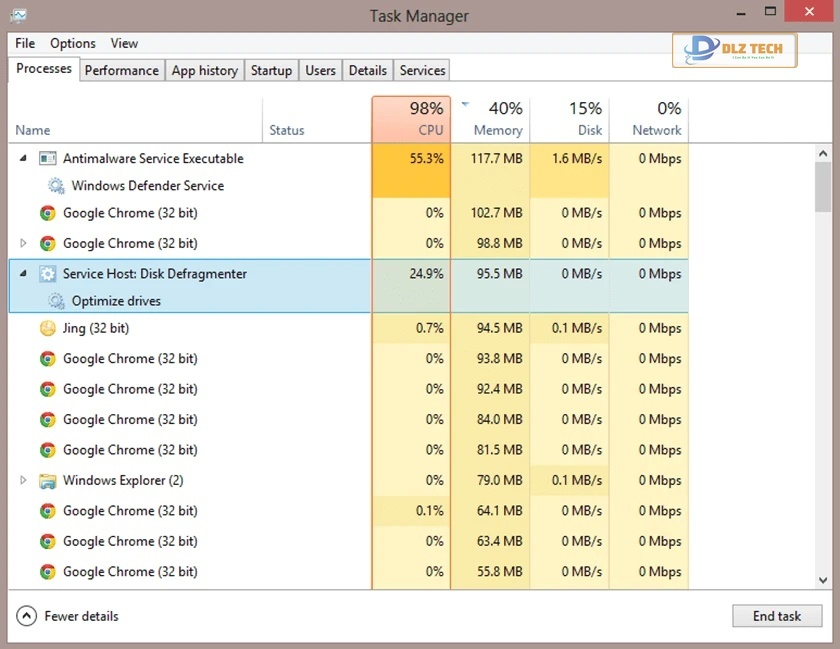
Task: Open the App history tab
Action: 204,70
